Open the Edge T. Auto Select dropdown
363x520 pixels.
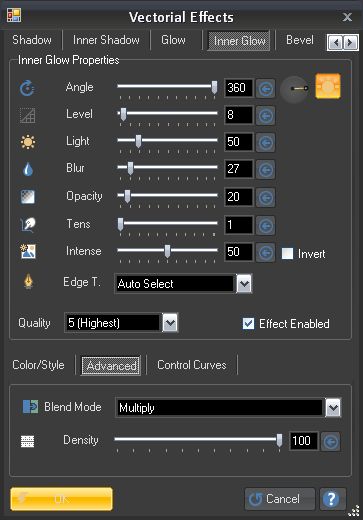[x=244, y=284]
